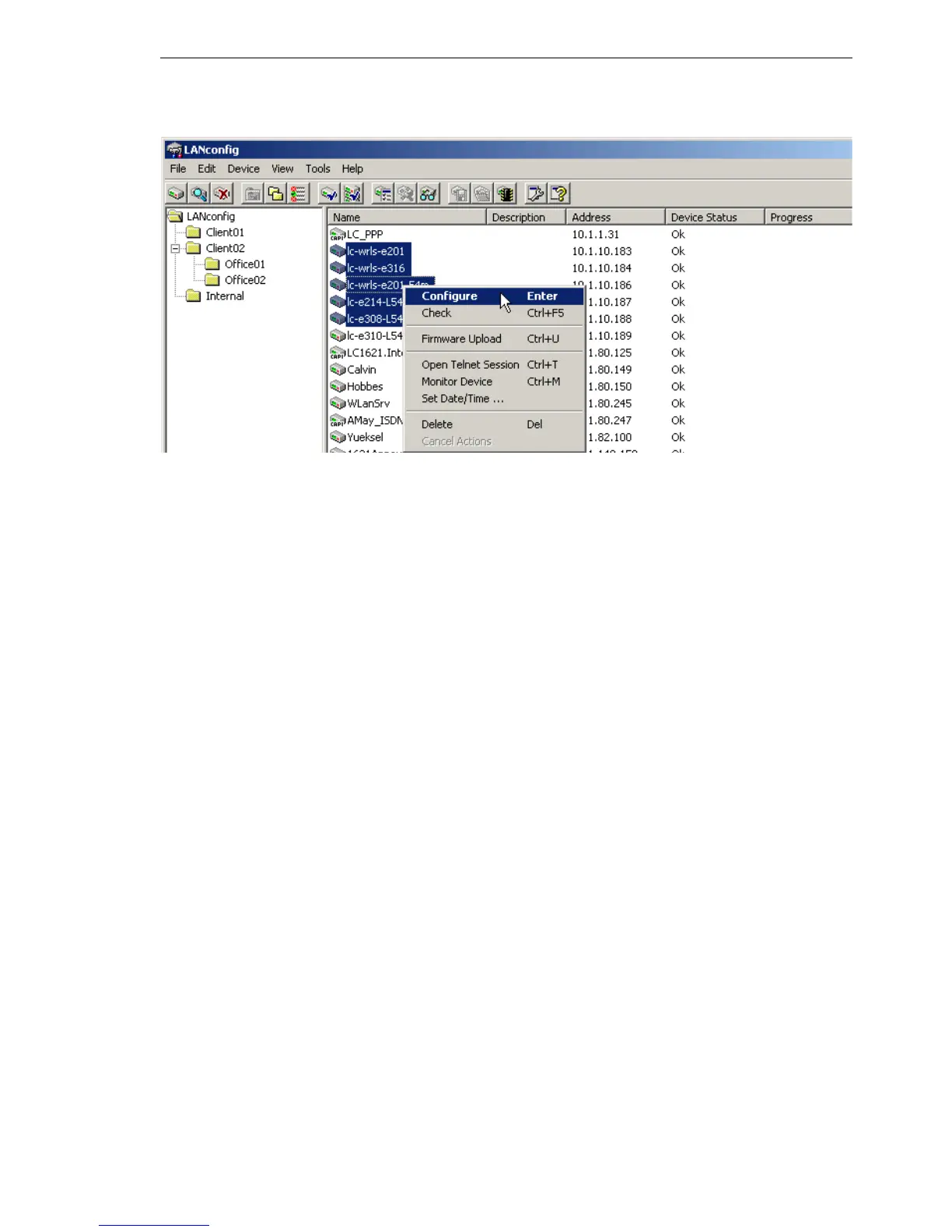Select the Office01 subfolder
This screenshot has height=1232, width=952.
245,264
